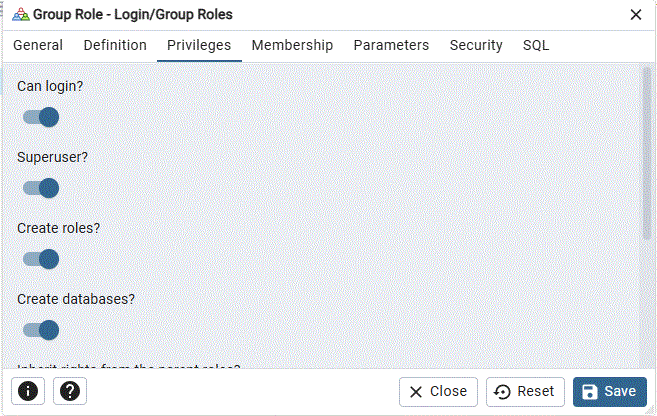
Task: Turn off Create roles switch
Action: coord(41,260)
